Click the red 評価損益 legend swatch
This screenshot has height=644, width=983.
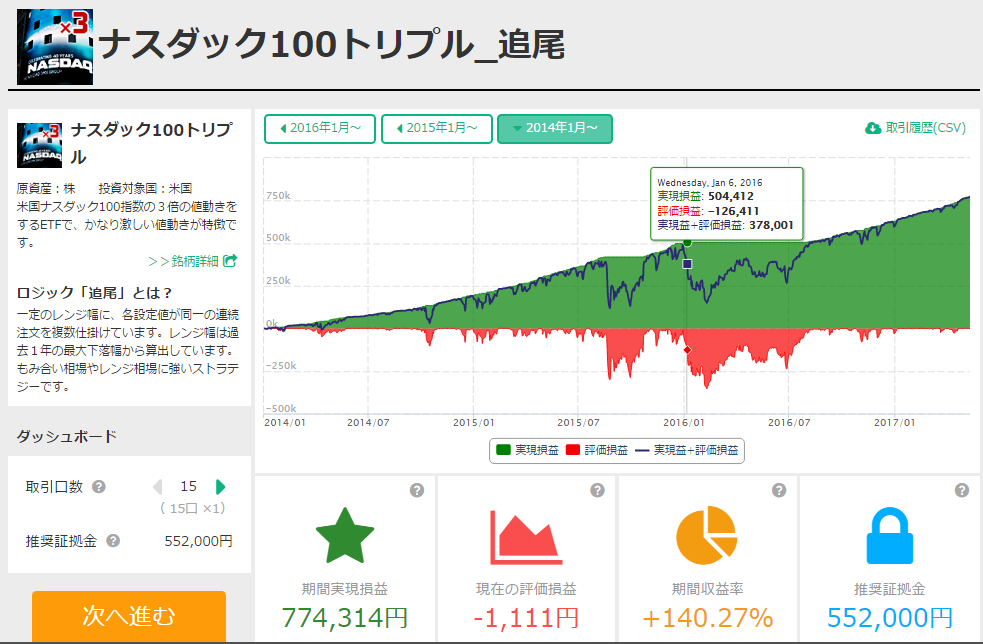tap(572, 450)
